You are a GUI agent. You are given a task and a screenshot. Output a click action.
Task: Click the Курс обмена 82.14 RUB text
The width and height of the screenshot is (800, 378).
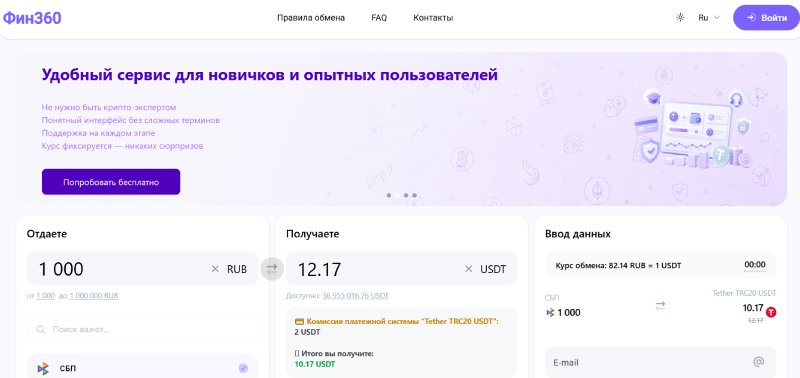(x=618, y=265)
